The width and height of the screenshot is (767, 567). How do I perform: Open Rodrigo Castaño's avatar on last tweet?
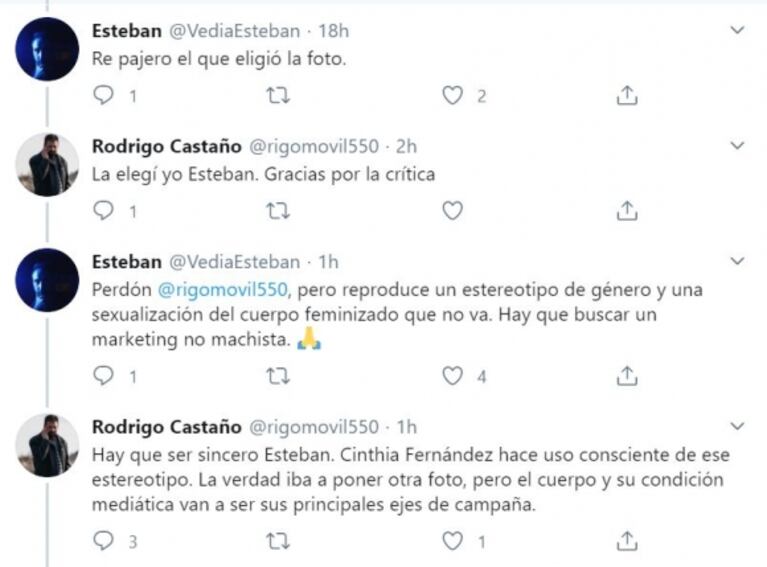47,445
